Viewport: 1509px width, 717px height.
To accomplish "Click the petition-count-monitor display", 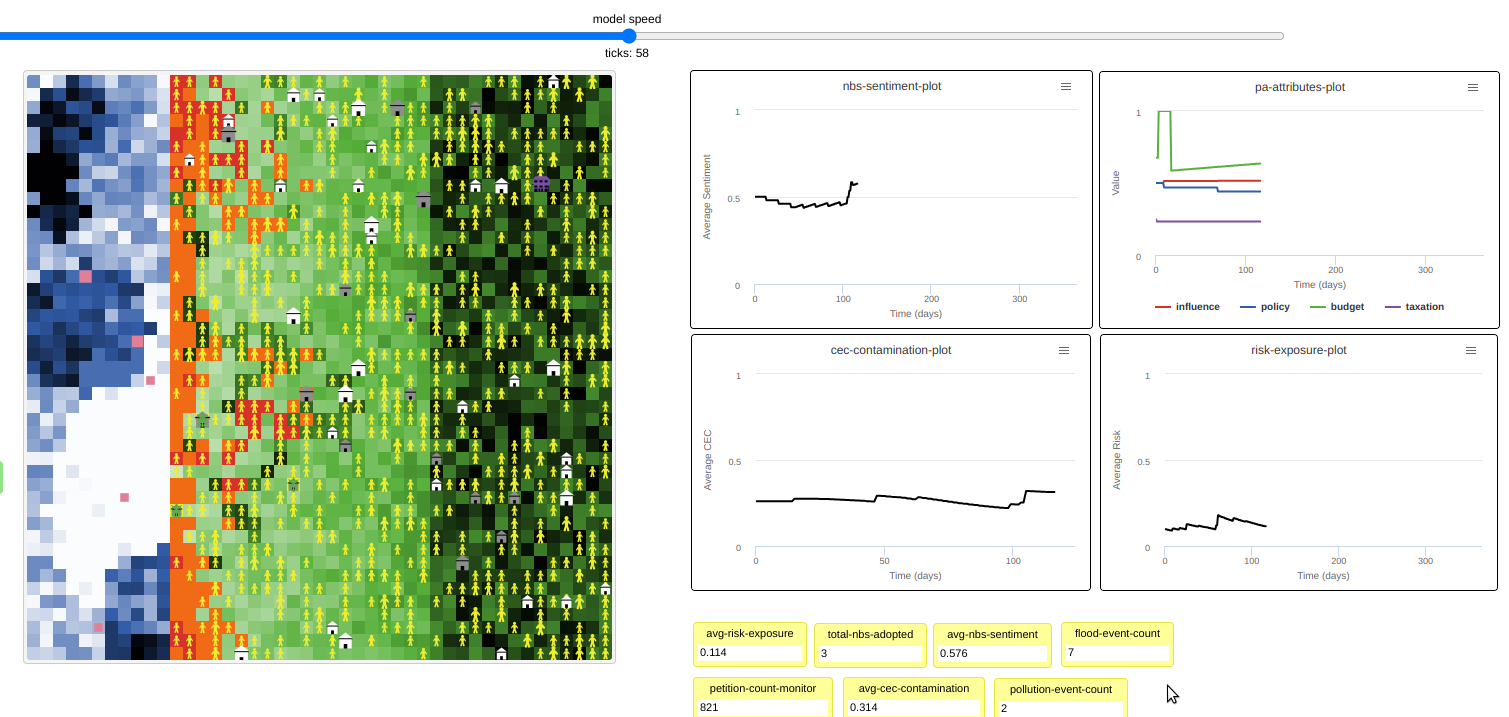I will [762, 698].
